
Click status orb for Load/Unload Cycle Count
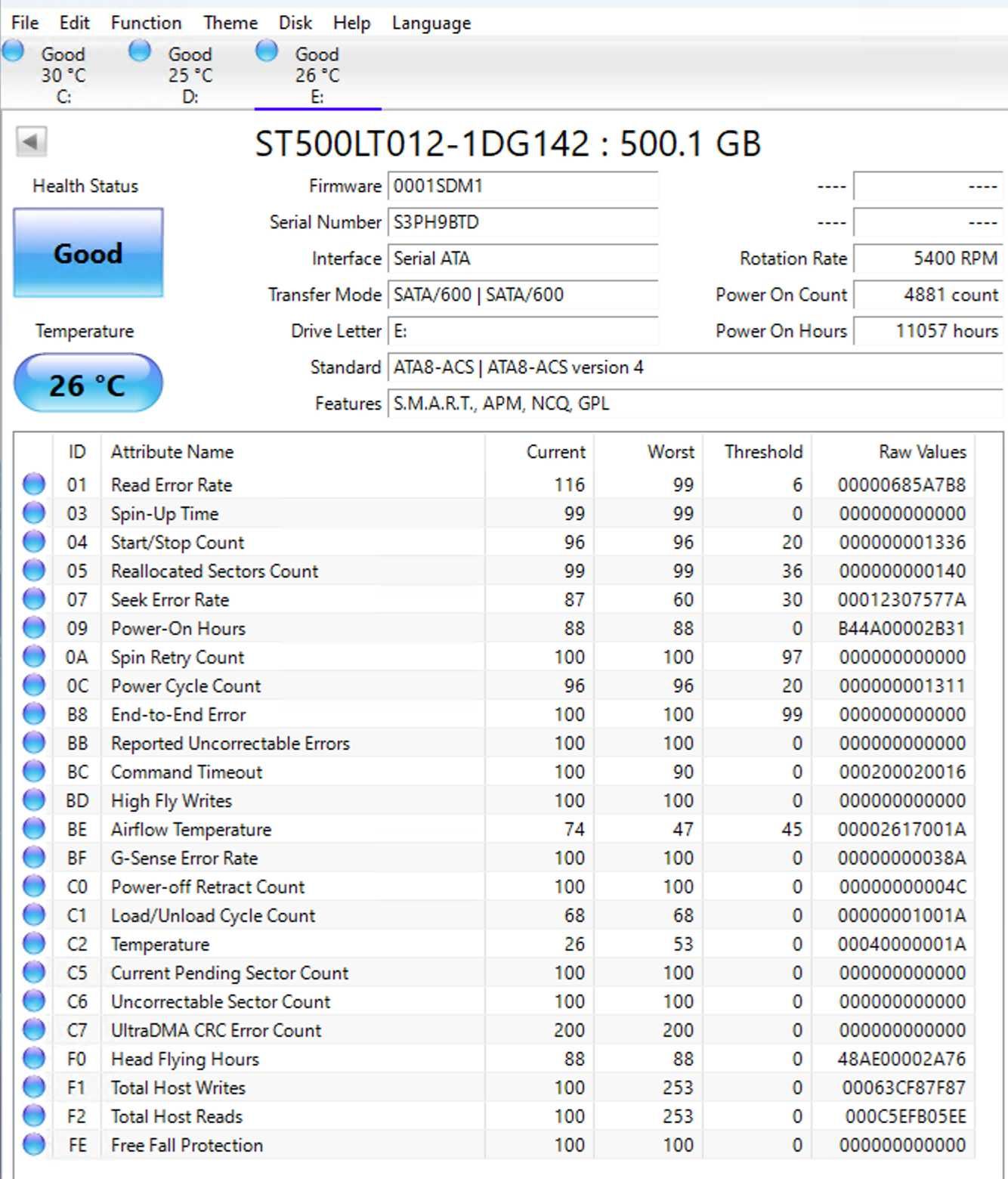(x=34, y=914)
